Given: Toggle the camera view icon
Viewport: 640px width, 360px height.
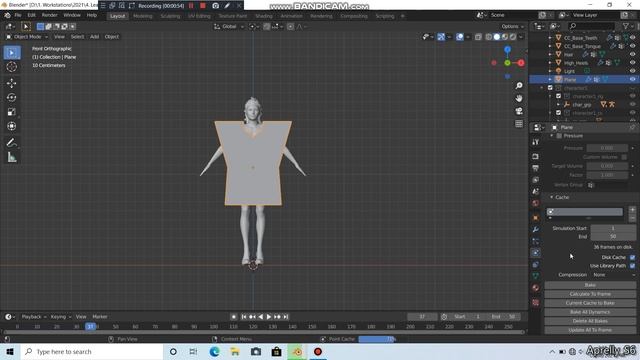Looking at the screenshot, I should coord(519,111).
